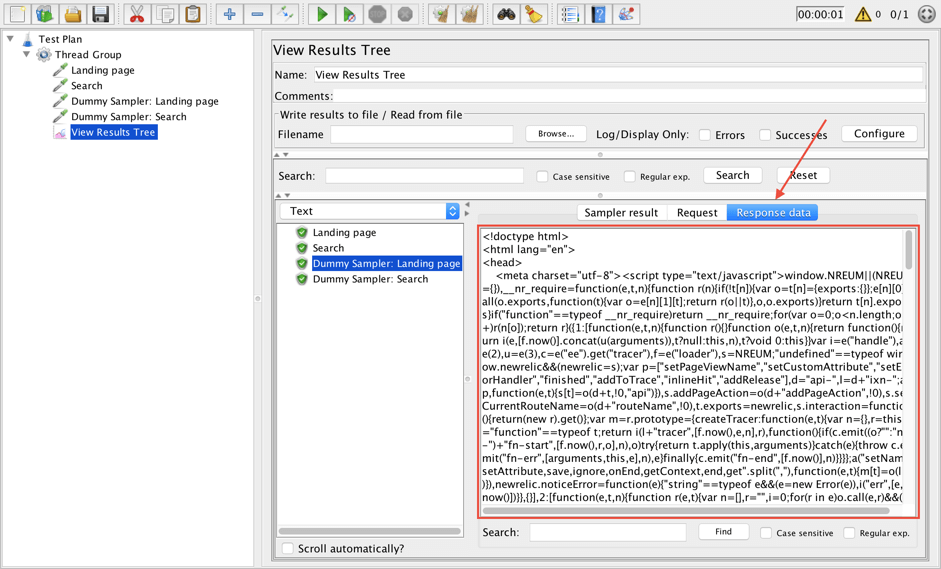
Task: Click the Search button
Action: click(x=732, y=175)
